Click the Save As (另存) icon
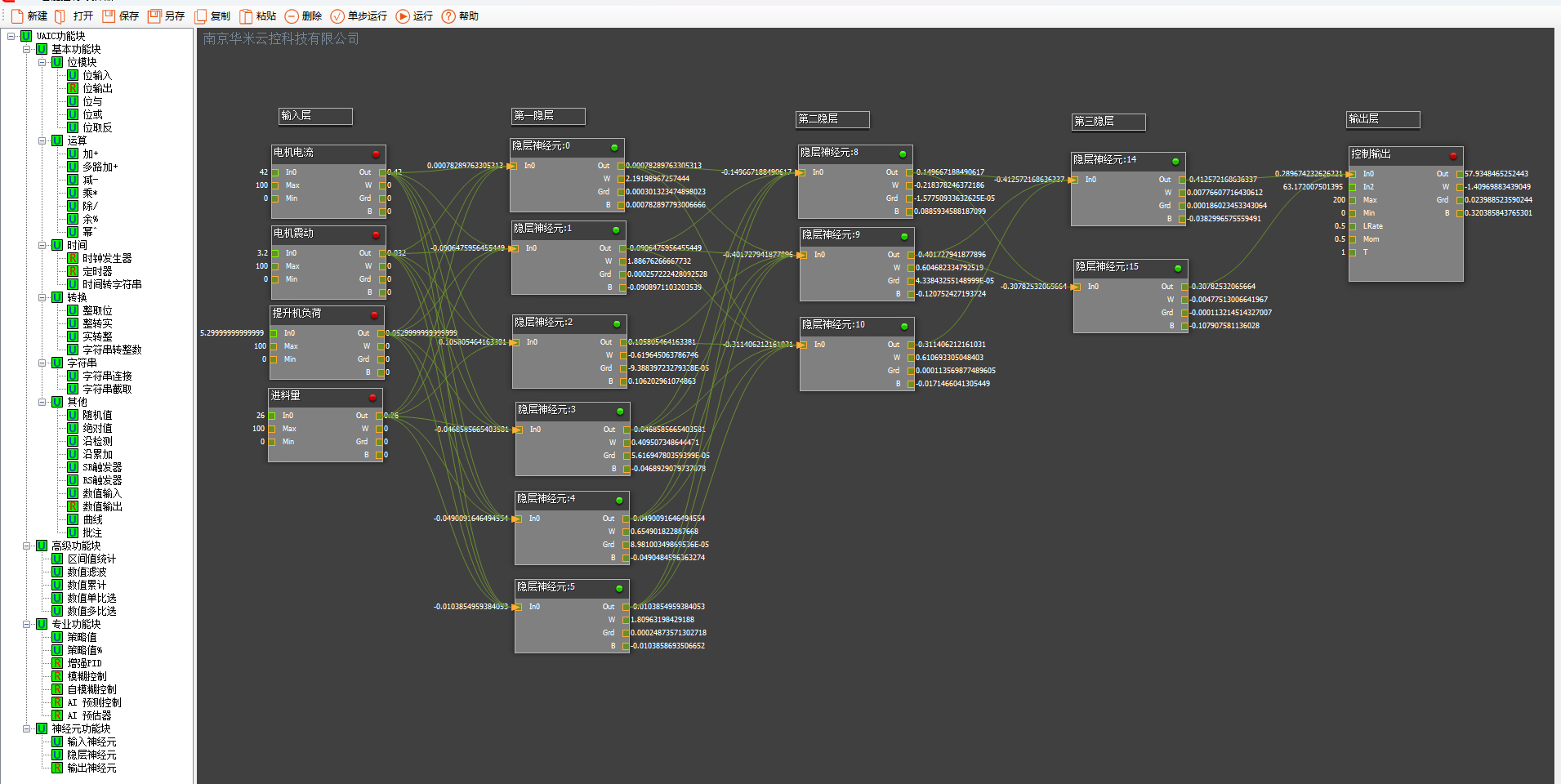Screen dimensions: 1561x784 click(154, 16)
